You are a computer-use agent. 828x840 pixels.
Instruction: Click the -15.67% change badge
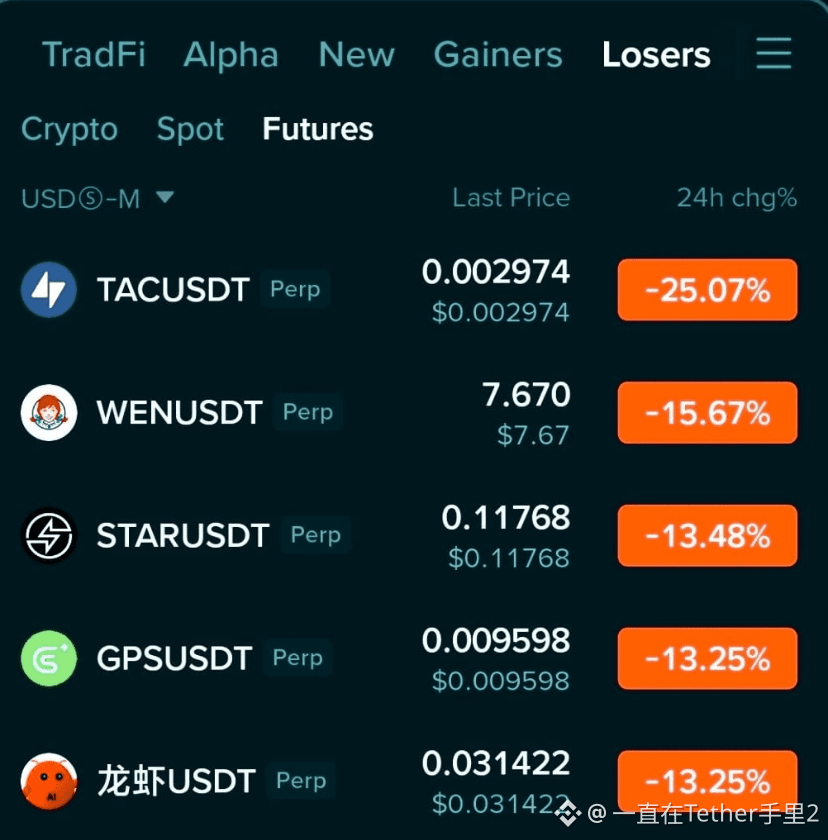coord(707,412)
